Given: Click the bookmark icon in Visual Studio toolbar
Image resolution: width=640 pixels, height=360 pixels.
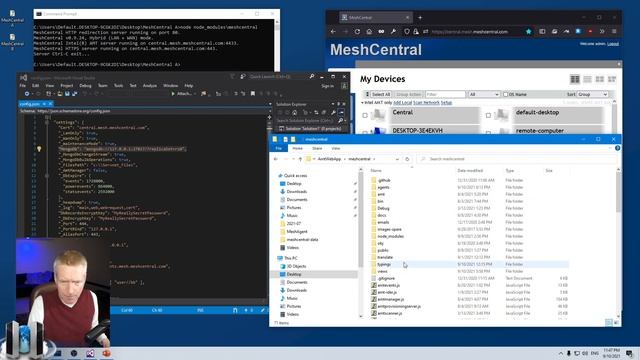Looking at the screenshot, I should click(253, 94).
